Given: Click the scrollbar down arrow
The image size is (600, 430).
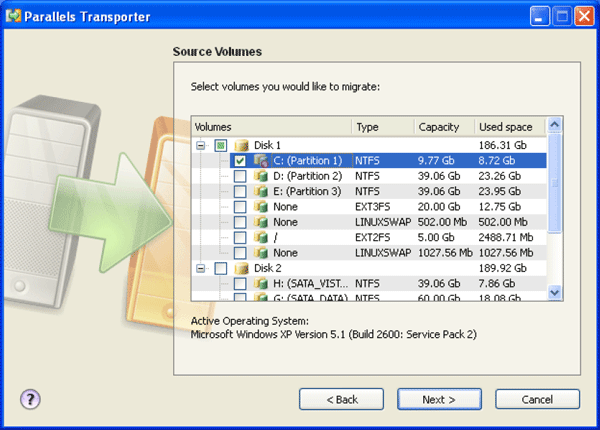Looking at the screenshot, I should pyautogui.click(x=554, y=293).
